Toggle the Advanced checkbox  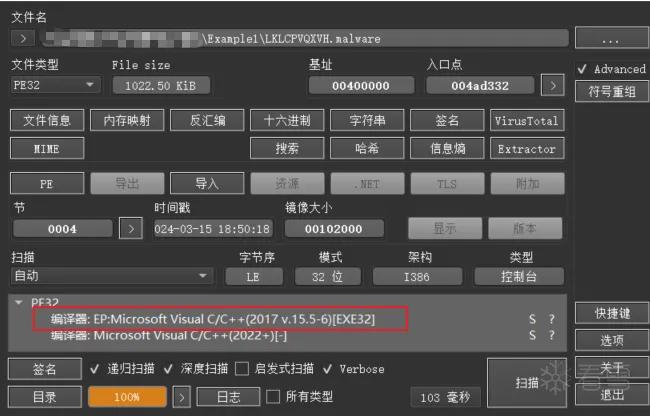tap(582, 69)
